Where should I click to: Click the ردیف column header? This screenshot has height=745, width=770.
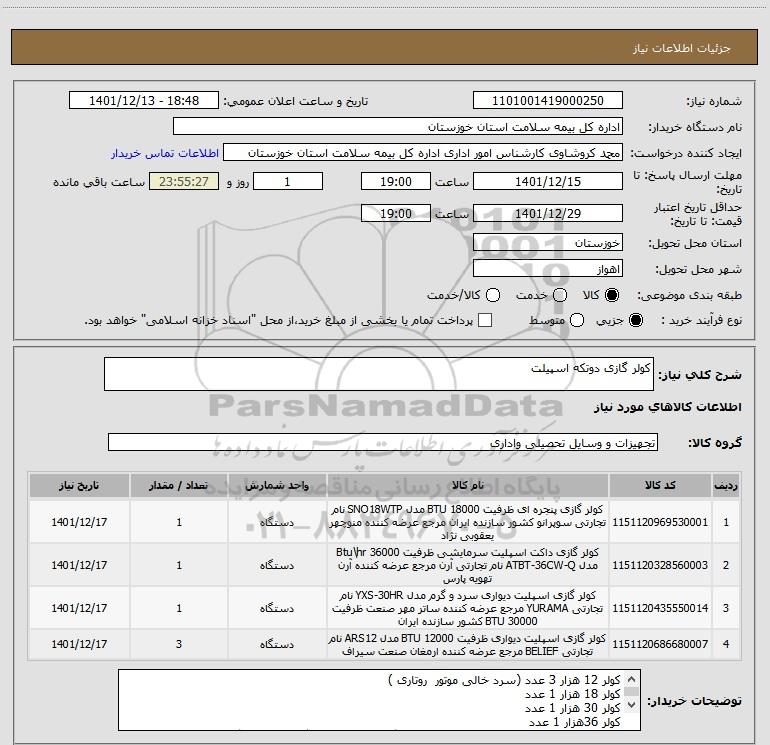[x=726, y=485]
